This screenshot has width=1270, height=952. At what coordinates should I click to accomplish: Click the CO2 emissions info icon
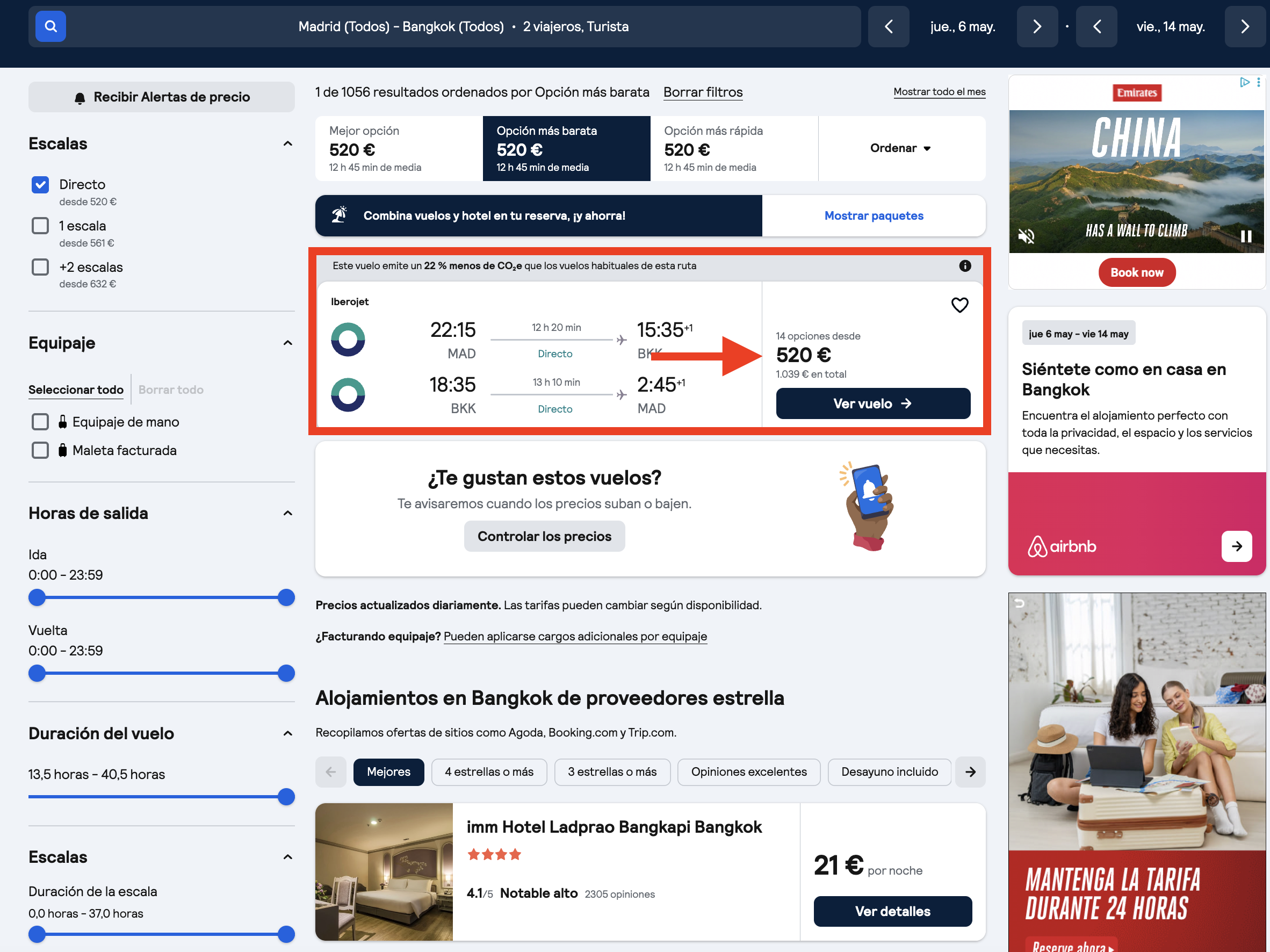[x=965, y=266]
